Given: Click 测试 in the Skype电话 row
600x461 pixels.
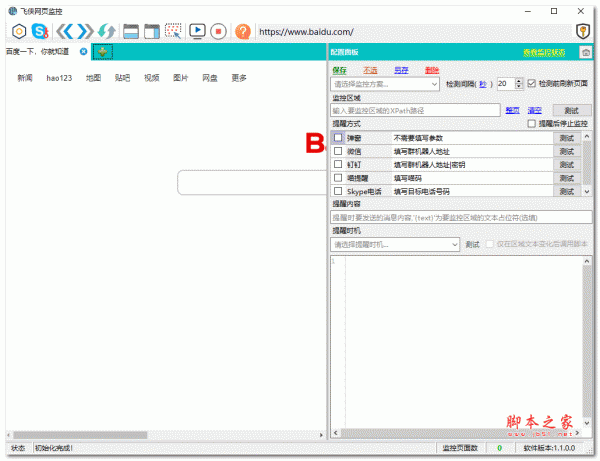Looking at the screenshot, I should click(x=567, y=191).
